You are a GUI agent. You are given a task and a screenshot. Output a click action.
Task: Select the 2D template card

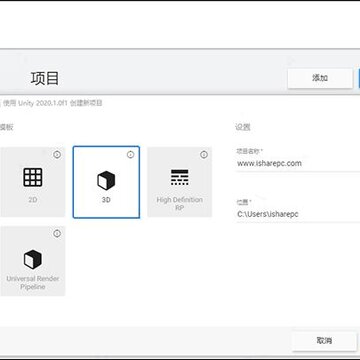tap(33, 182)
